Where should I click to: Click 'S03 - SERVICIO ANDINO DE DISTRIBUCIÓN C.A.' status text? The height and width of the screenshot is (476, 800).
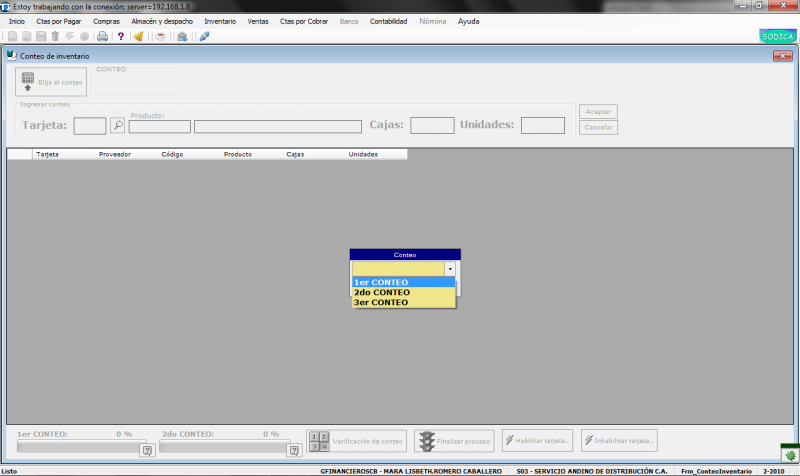point(592,471)
